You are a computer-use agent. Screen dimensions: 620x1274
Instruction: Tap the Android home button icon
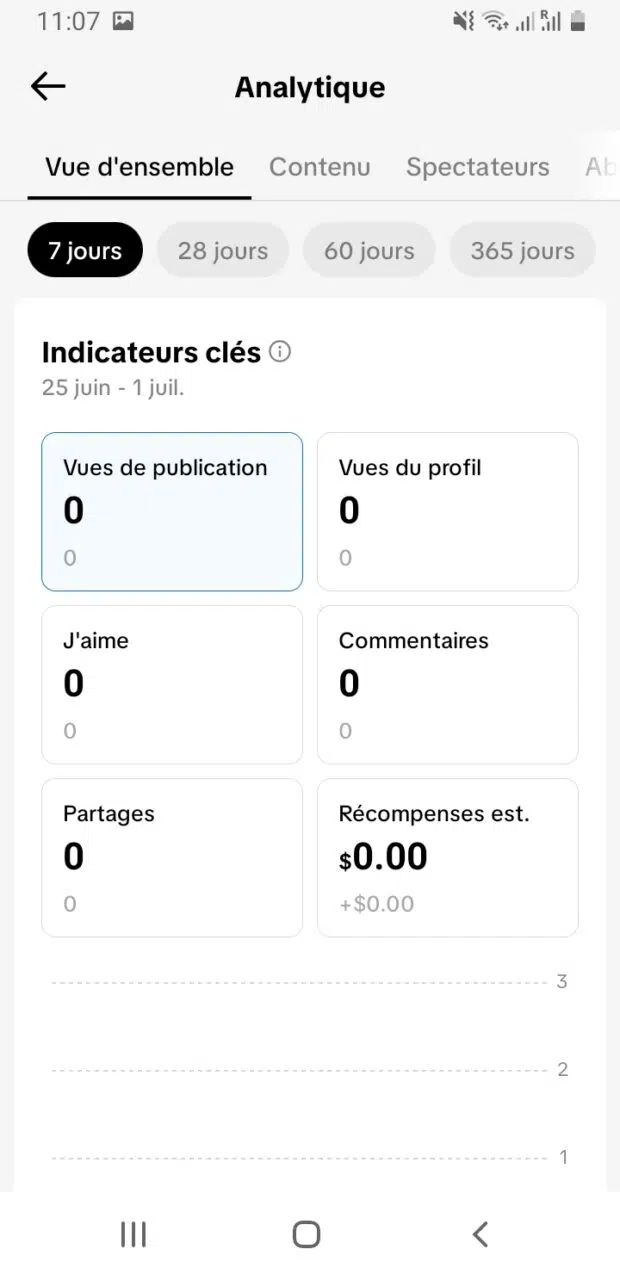click(x=307, y=1234)
